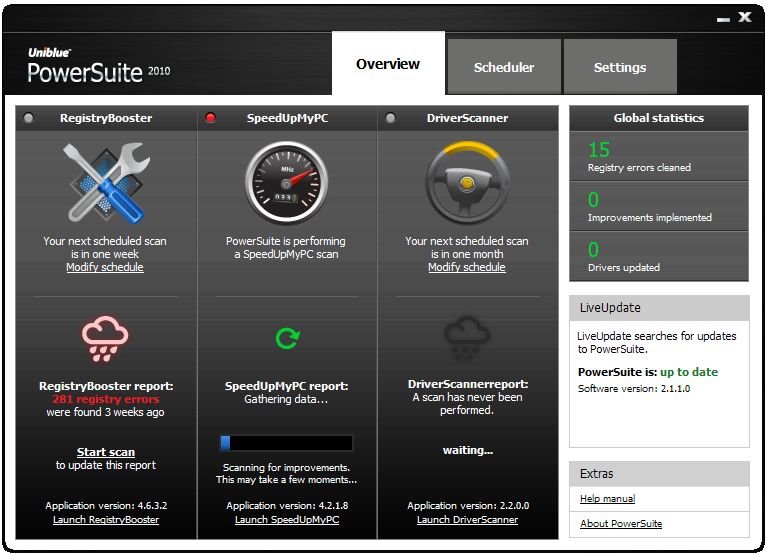
Task: Click the green 'up to date' status text
Action: pyautogui.click(x=689, y=372)
